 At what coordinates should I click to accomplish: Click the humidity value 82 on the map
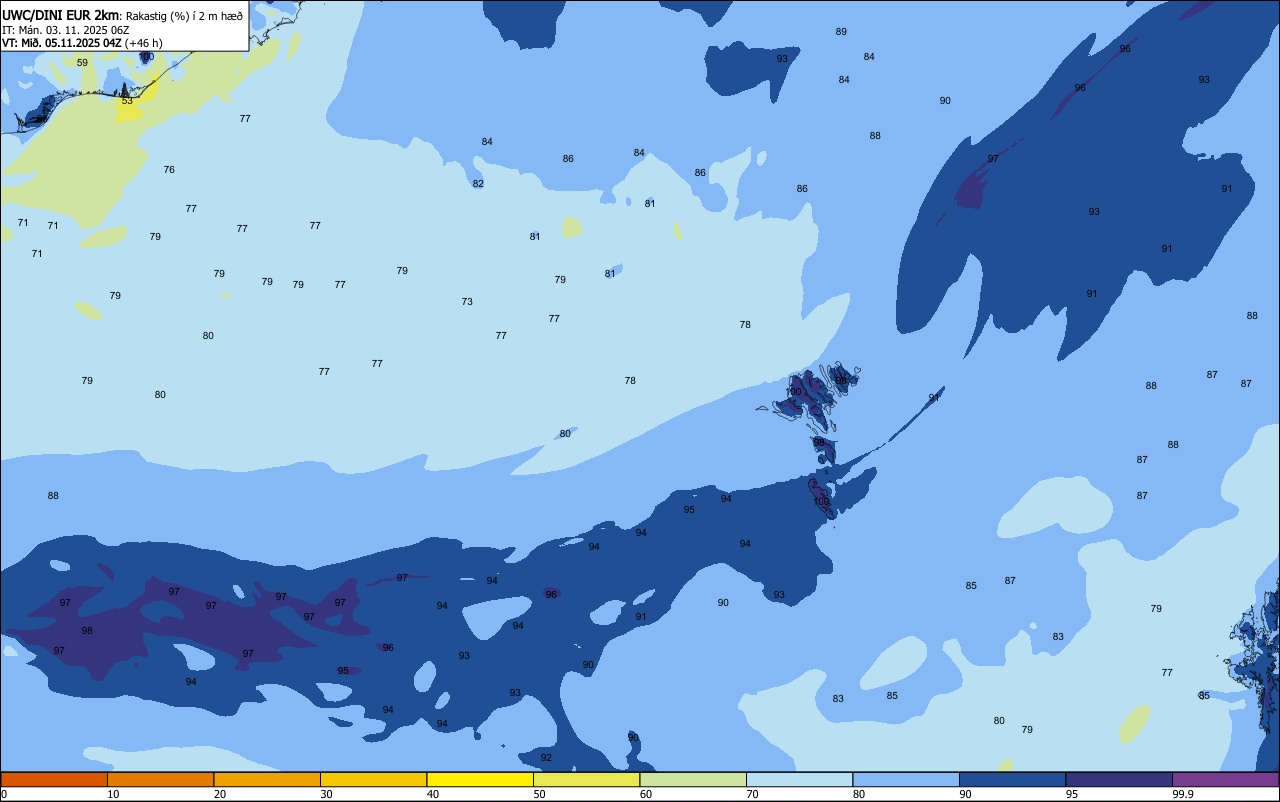(478, 184)
